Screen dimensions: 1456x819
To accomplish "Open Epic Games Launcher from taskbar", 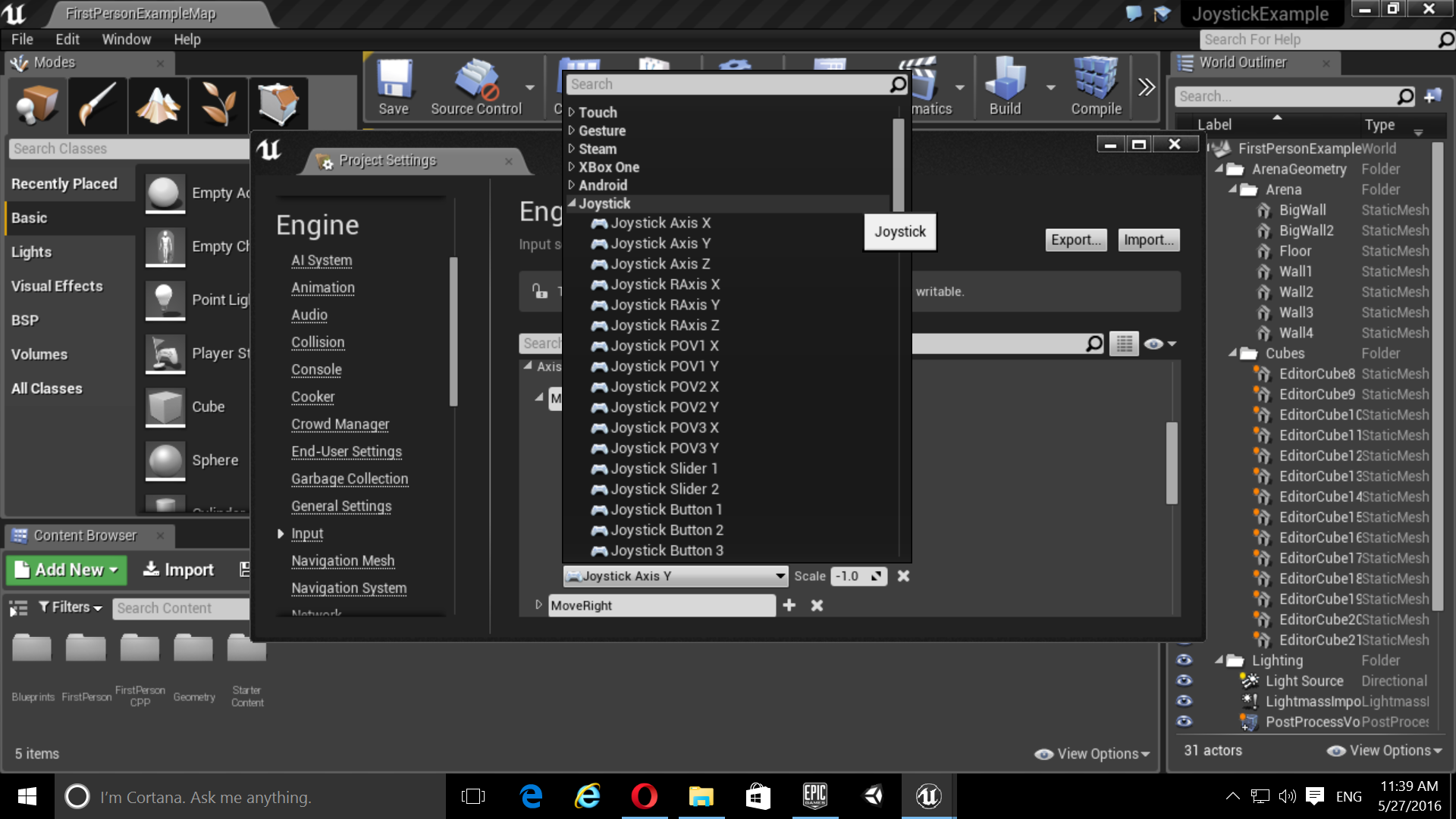I will [815, 796].
